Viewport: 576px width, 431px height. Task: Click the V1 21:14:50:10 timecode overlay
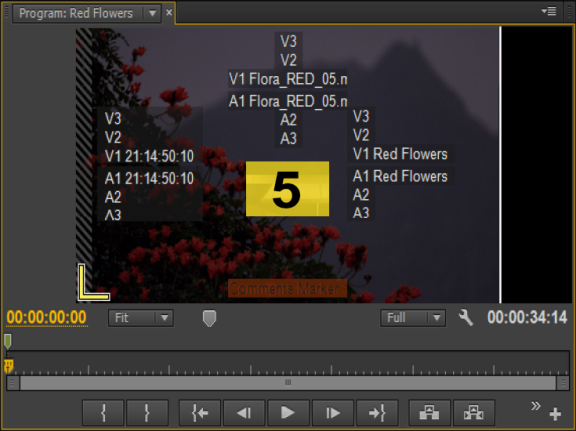tap(149, 157)
